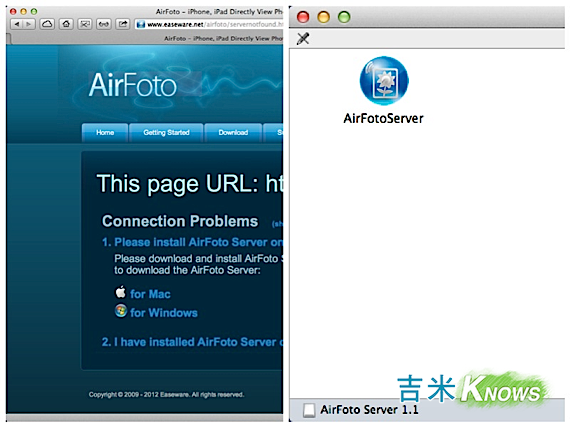Open iCloud Tabs in Safari toolbar
The height and width of the screenshot is (428, 570).
click(x=47, y=24)
